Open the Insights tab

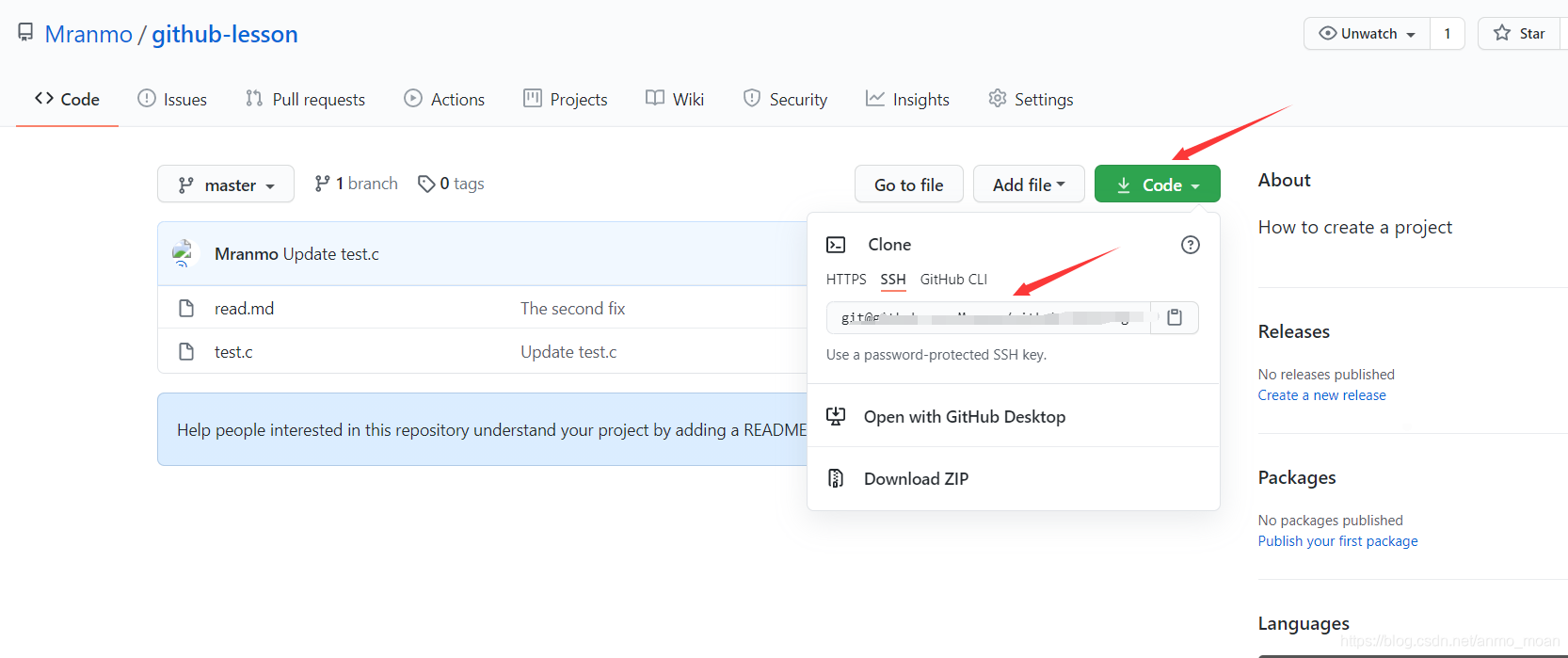(907, 99)
